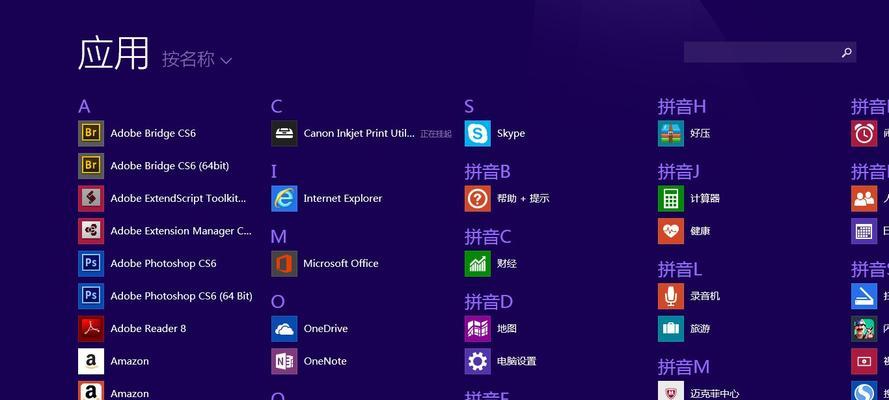889x400 pixels.
Task: Launch Microsoft Office app
Action: click(325, 263)
